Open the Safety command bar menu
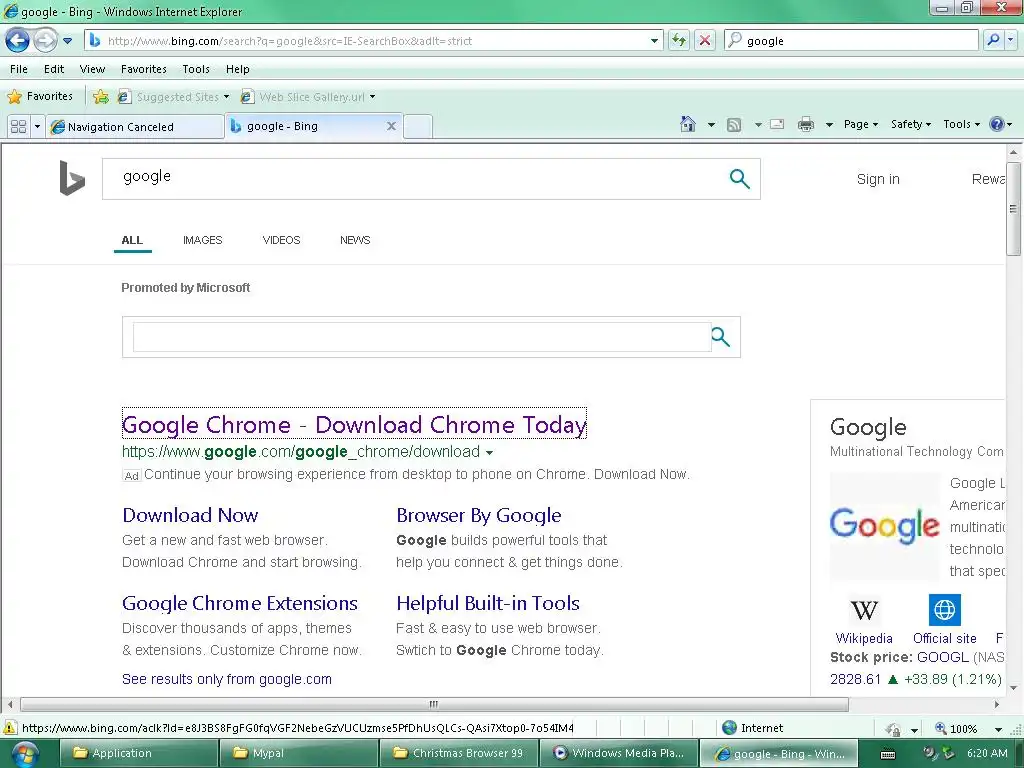The image size is (1024, 768). click(911, 124)
